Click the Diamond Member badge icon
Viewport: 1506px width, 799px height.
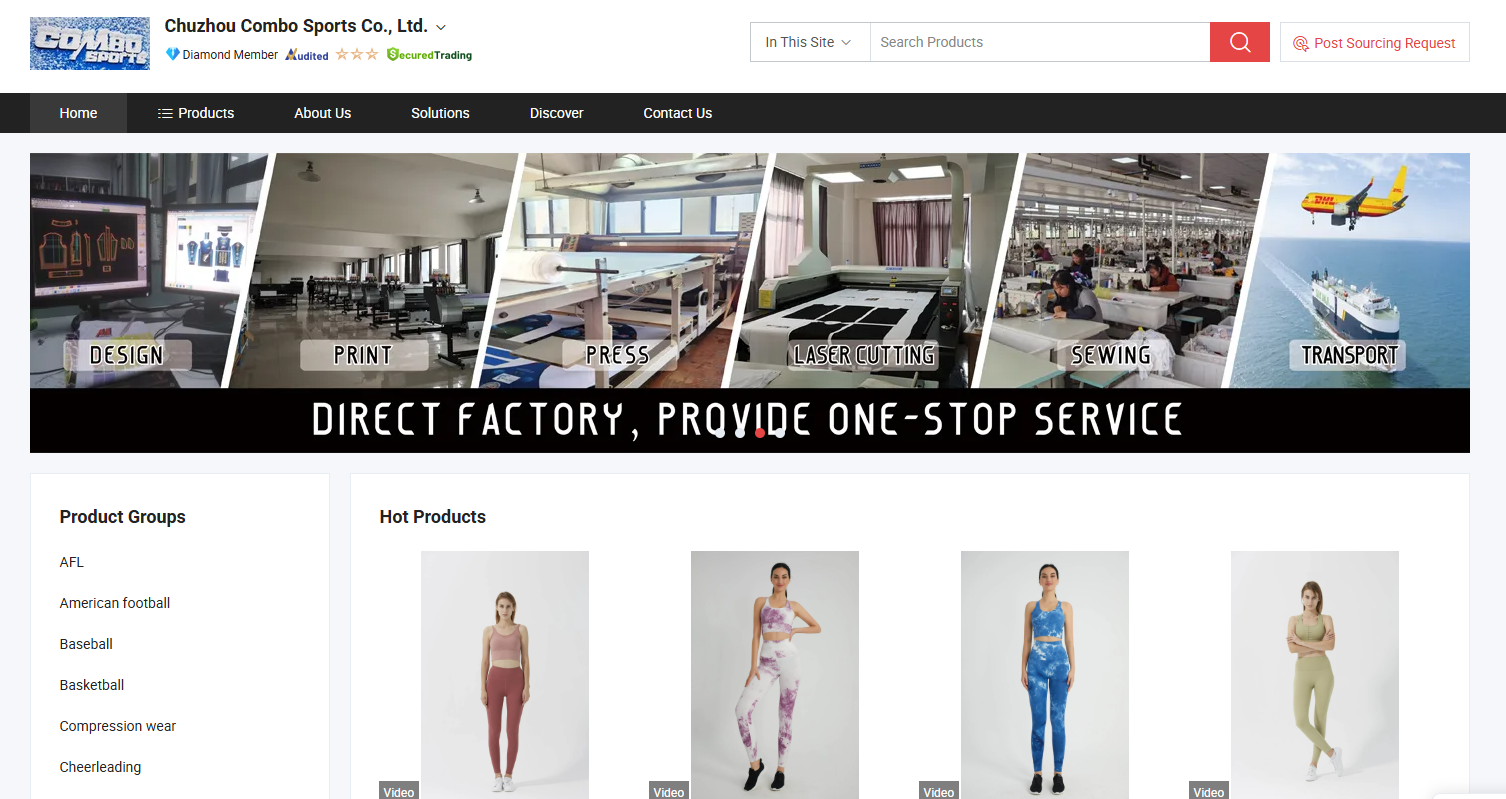pos(172,54)
